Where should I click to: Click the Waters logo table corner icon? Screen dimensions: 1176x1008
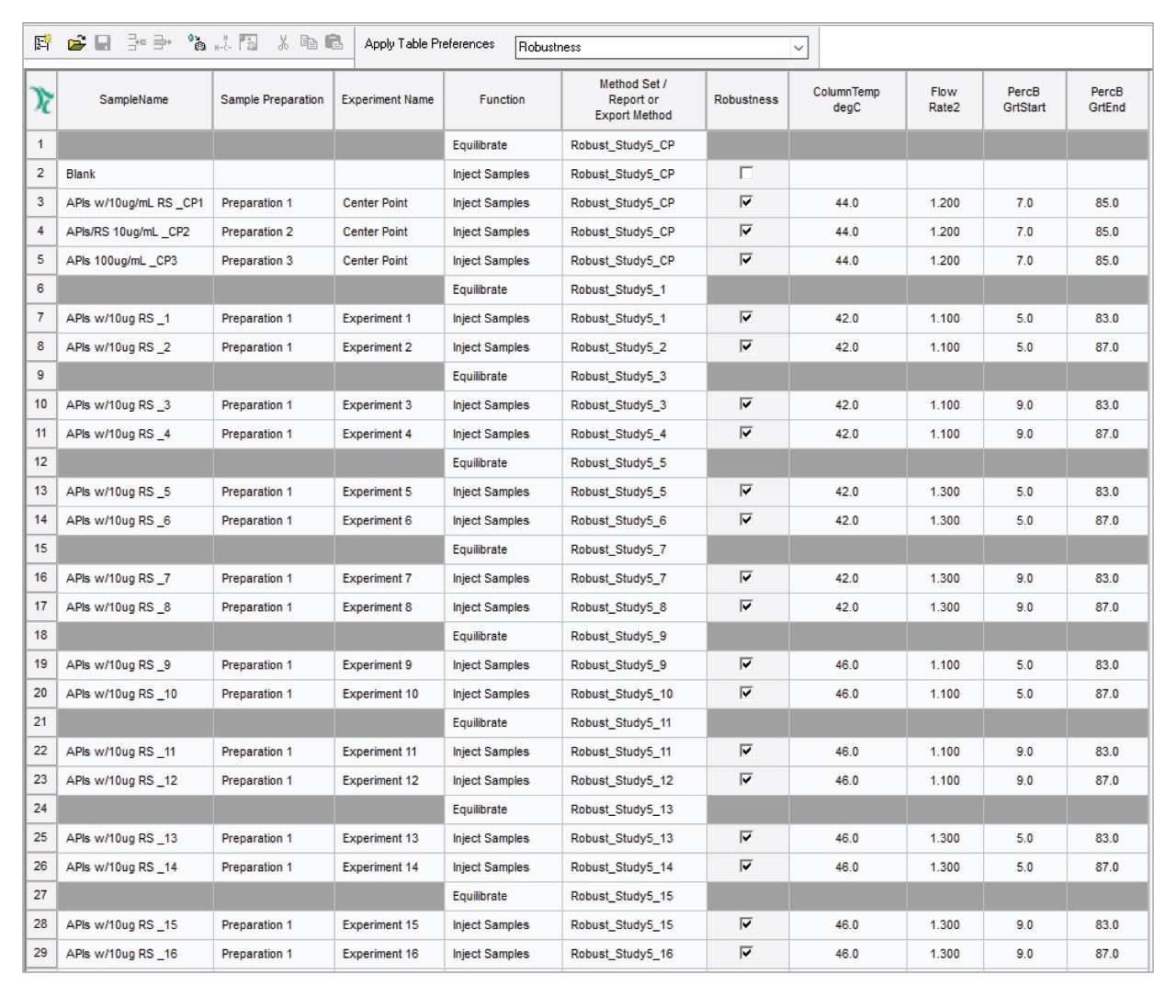pos(41,99)
